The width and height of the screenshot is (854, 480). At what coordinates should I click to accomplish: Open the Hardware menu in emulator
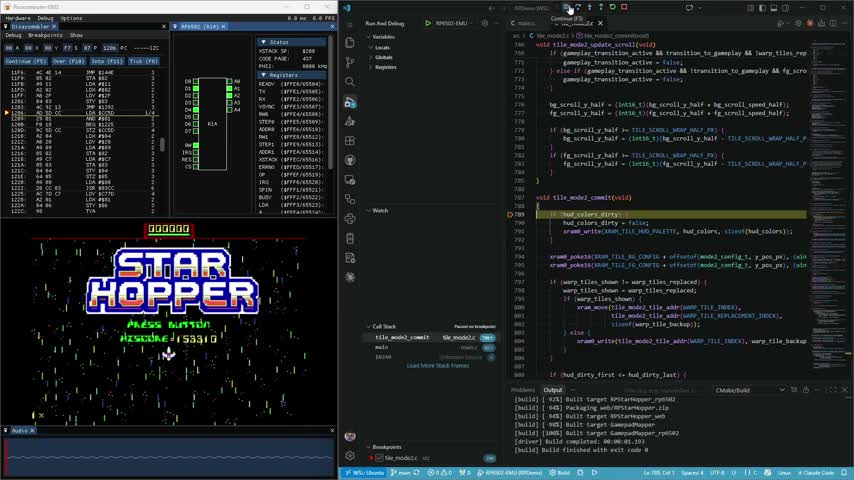(18, 18)
